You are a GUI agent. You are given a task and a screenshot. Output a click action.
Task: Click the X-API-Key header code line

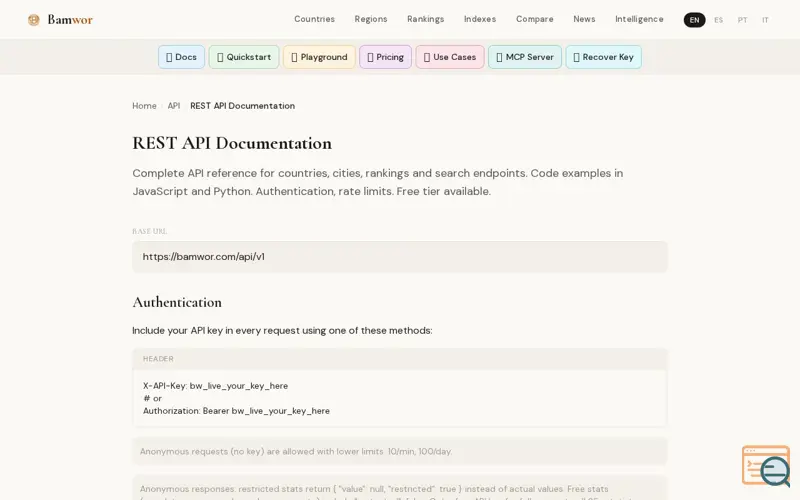tap(215, 386)
